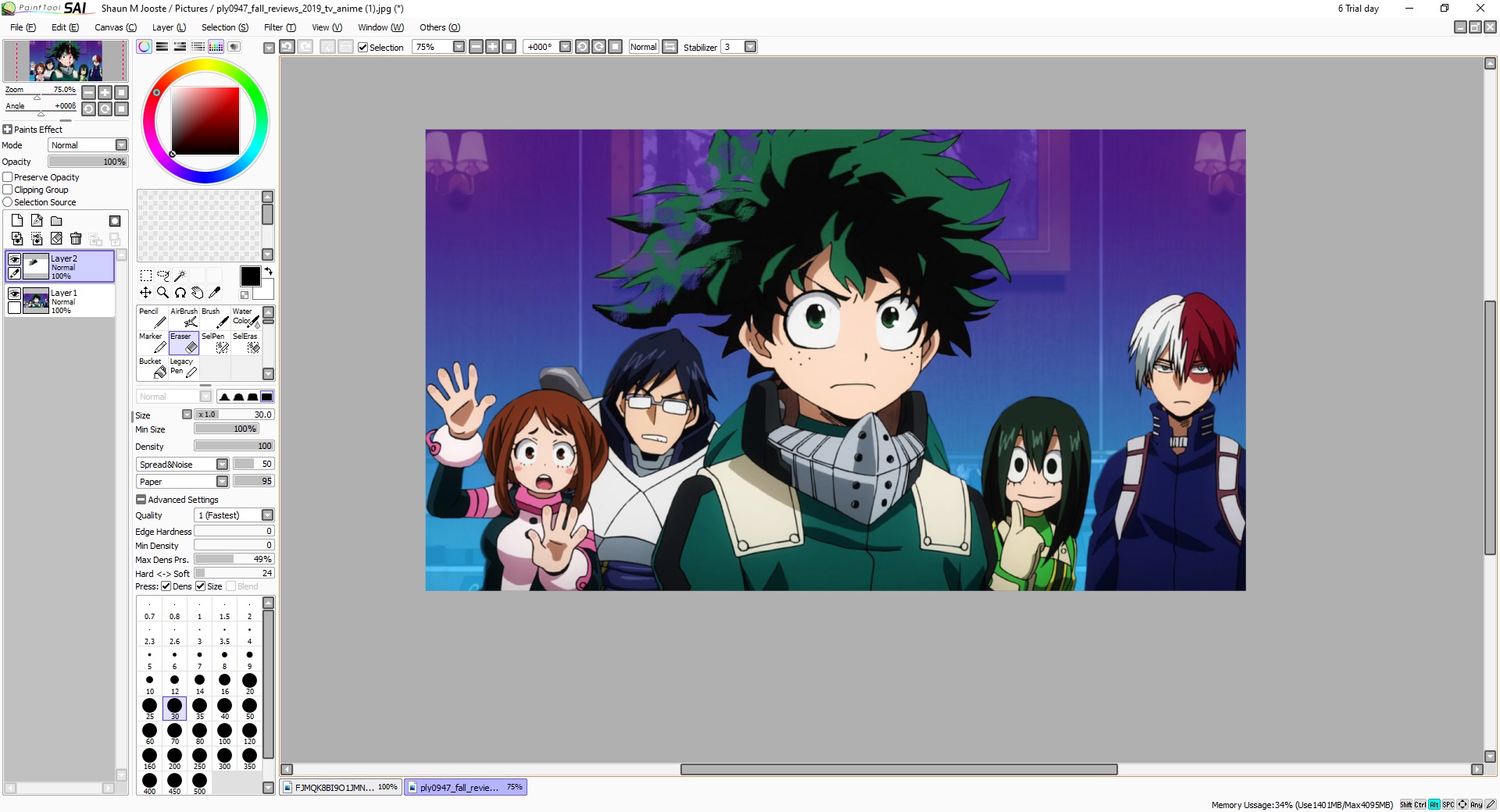Adjust the brush Density slider
Screen dimensions: 1500x812
pyautogui.click(x=234, y=446)
